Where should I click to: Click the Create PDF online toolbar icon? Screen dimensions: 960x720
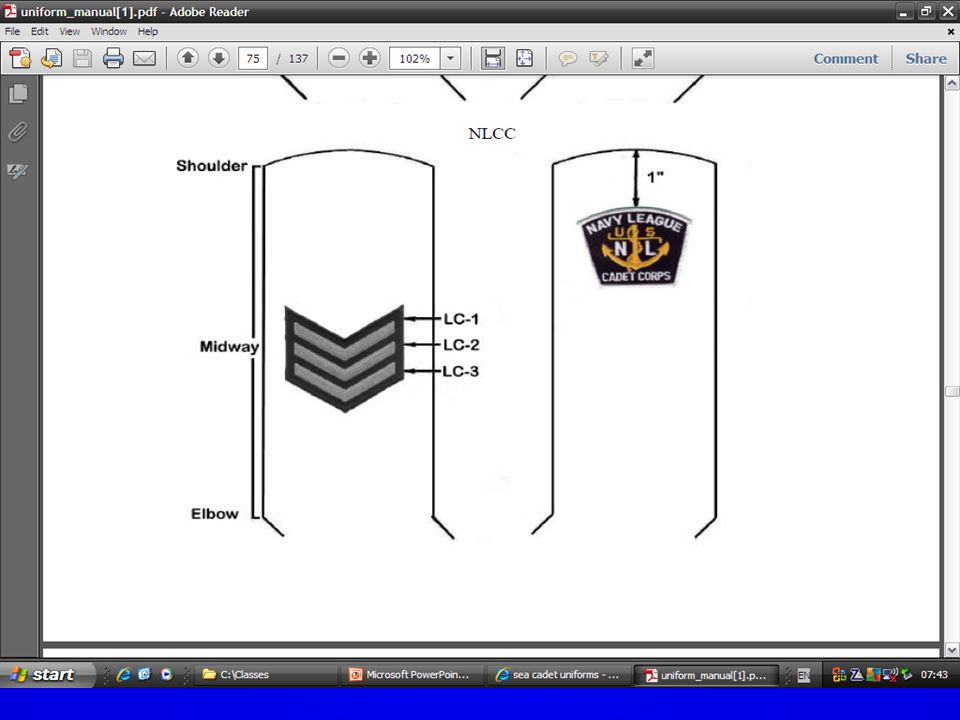click(x=20, y=58)
